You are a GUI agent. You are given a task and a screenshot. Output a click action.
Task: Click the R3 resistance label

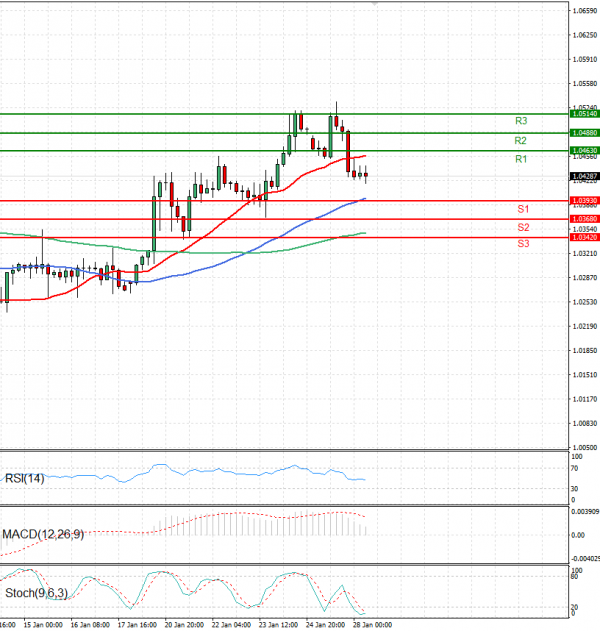pos(521,121)
